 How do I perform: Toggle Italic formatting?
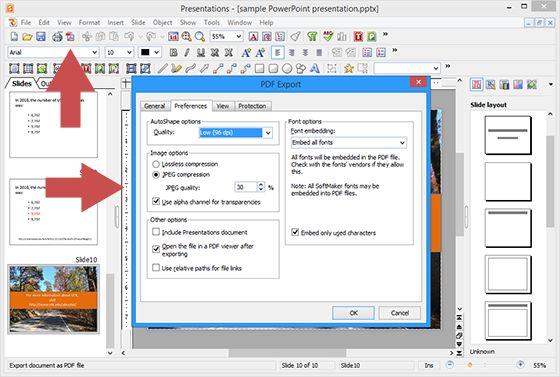(x=187, y=53)
